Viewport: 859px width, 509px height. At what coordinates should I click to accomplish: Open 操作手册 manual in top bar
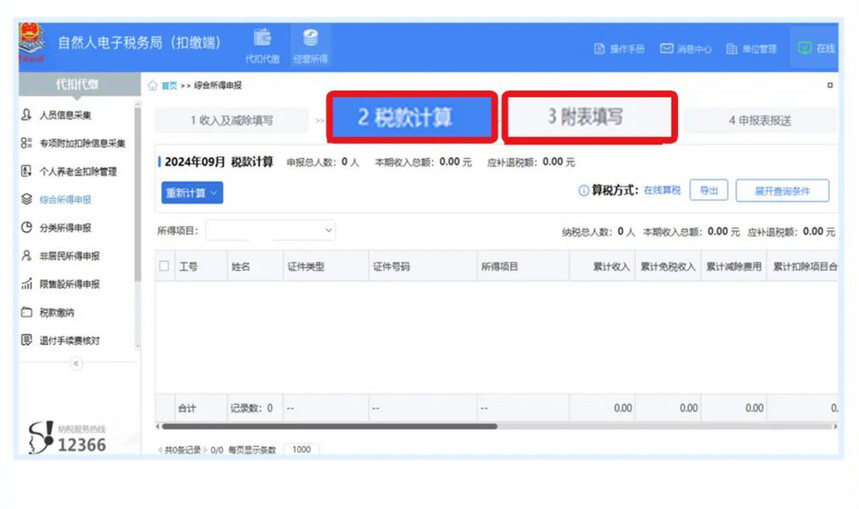click(619, 49)
